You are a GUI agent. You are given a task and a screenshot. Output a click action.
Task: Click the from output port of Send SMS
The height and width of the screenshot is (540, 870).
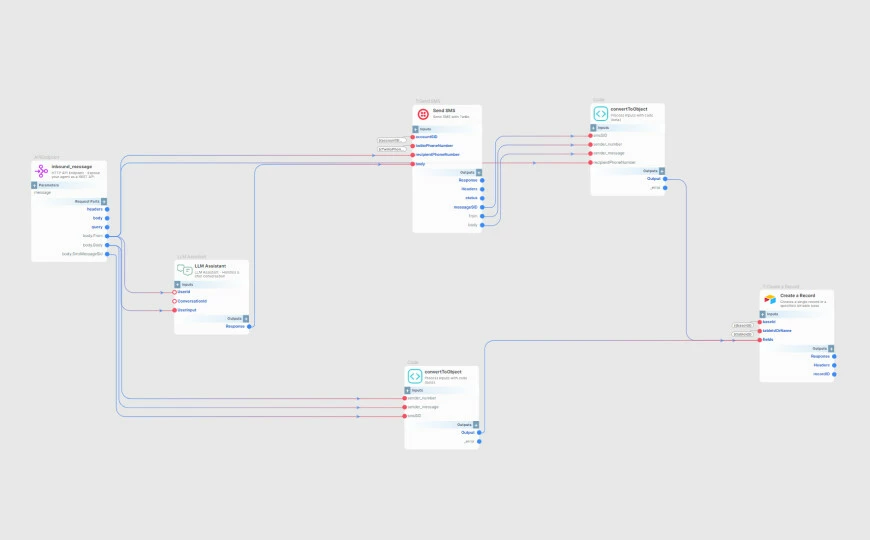(x=482, y=216)
